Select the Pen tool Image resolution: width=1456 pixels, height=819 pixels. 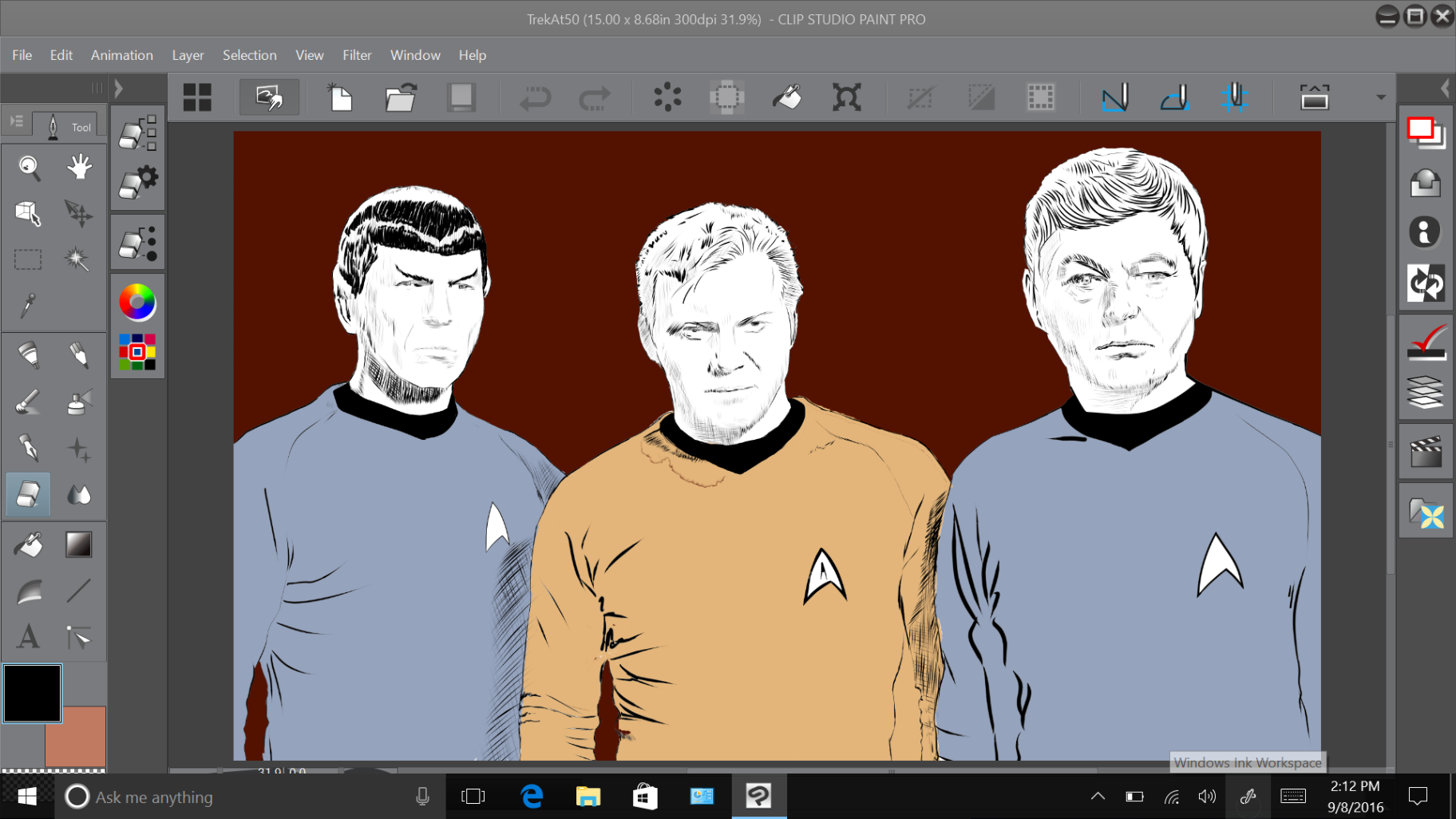(x=29, y=354)
